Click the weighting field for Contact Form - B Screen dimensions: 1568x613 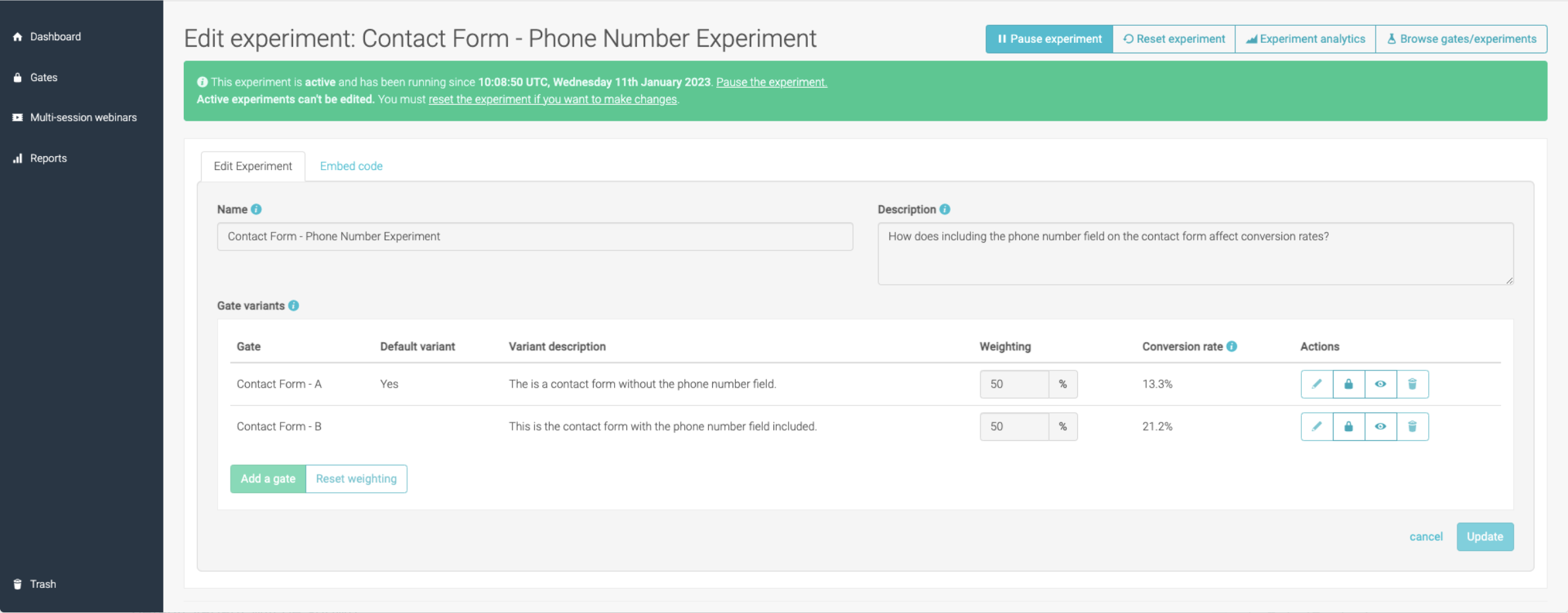pos(1015,426)
